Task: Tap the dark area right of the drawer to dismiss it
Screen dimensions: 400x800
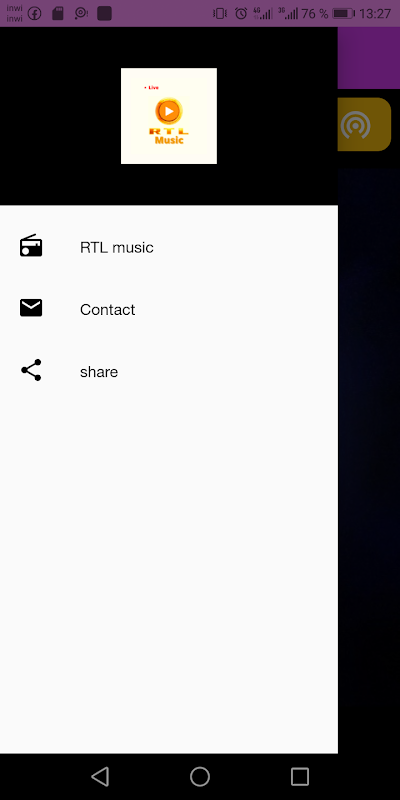Action: pyautogui.click(x=369, y=459)
